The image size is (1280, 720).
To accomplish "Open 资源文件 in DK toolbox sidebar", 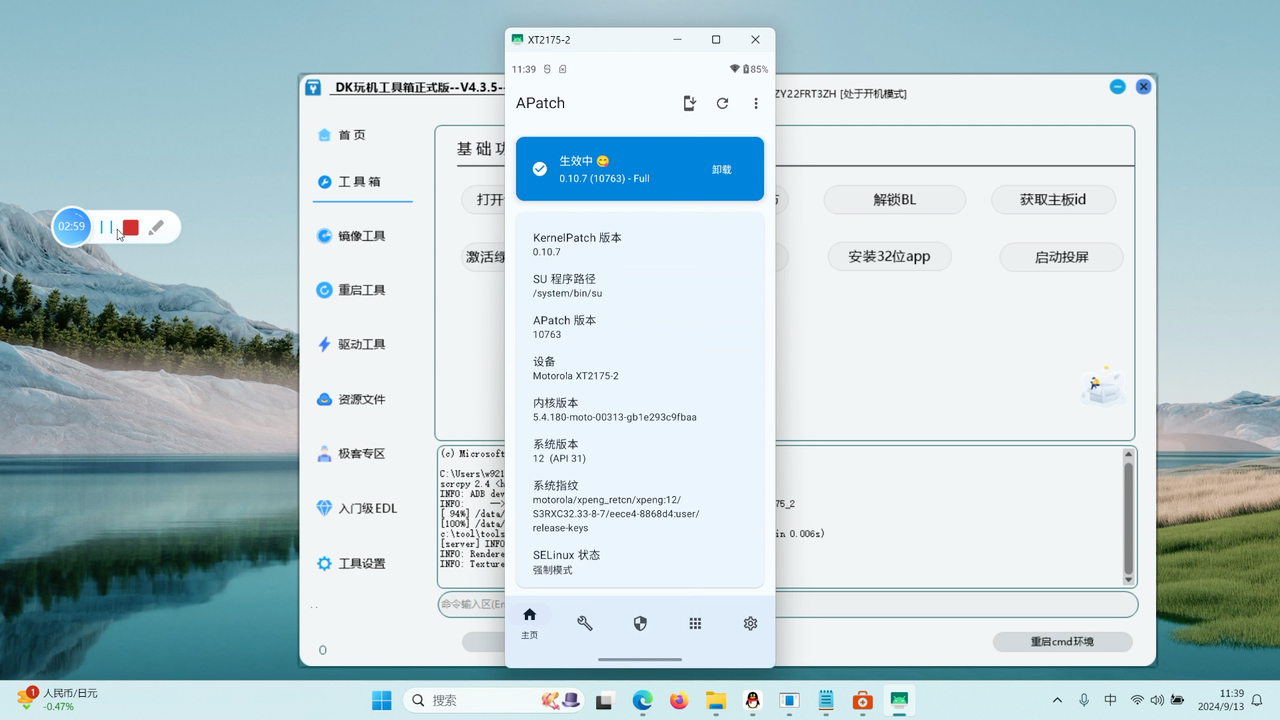I will tap(351, 399).
